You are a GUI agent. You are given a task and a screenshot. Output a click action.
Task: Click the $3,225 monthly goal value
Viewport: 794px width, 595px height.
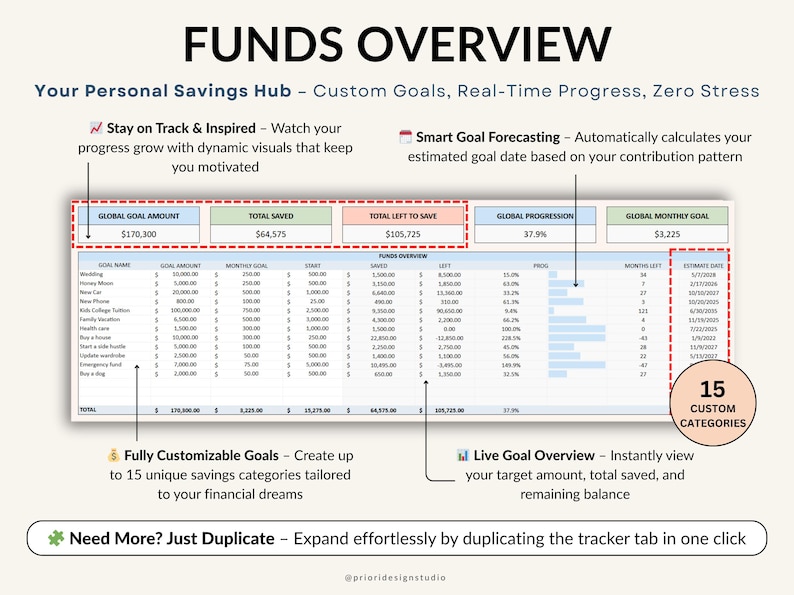pyautogui.click(x=667, y=234)
